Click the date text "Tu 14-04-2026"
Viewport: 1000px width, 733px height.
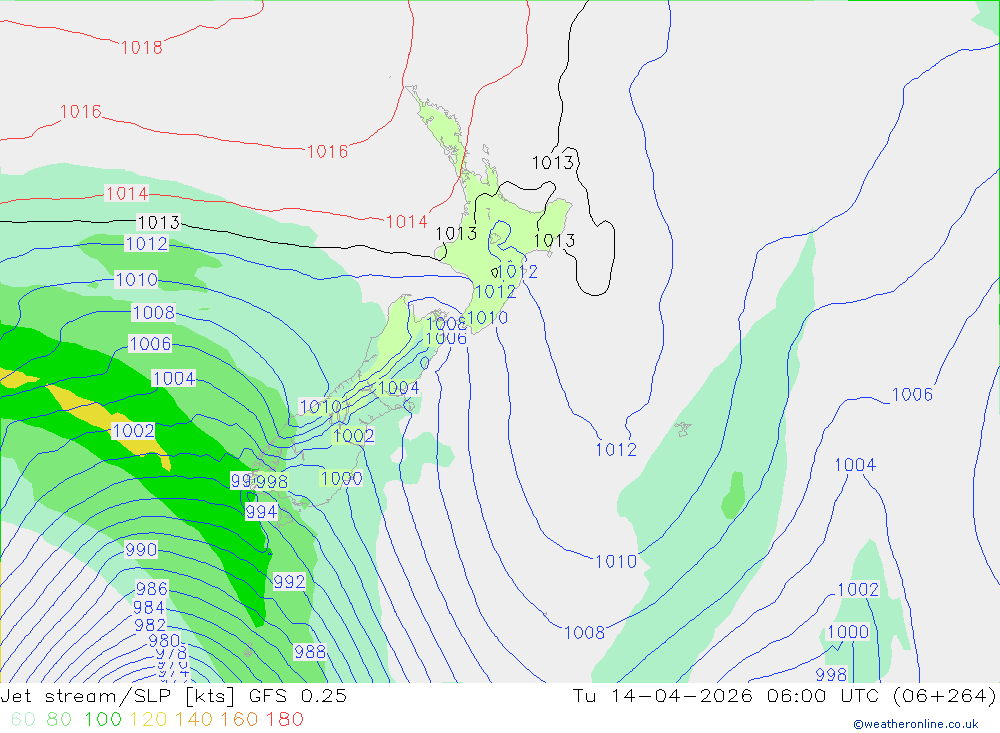click(663, 695)
